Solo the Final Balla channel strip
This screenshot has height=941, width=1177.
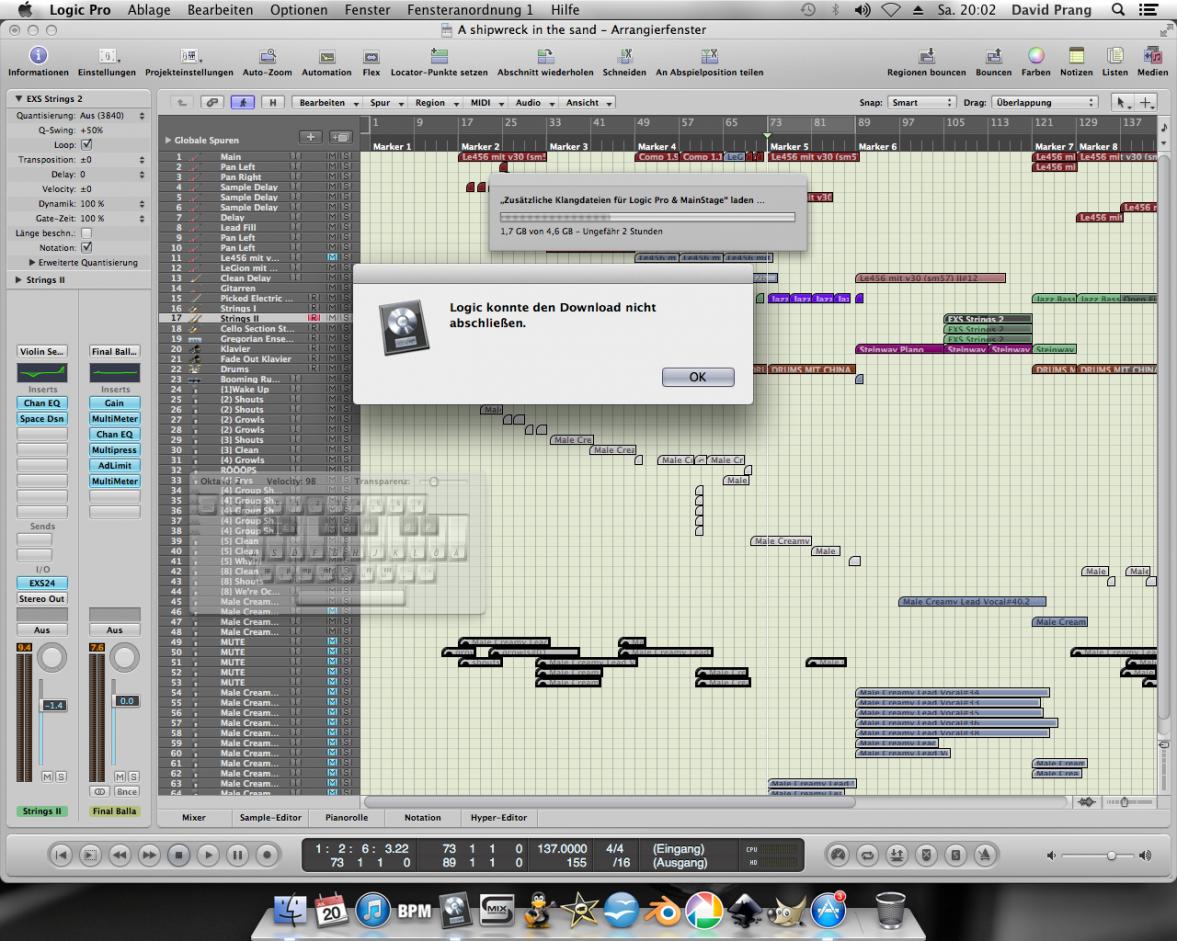coord(134,777)
